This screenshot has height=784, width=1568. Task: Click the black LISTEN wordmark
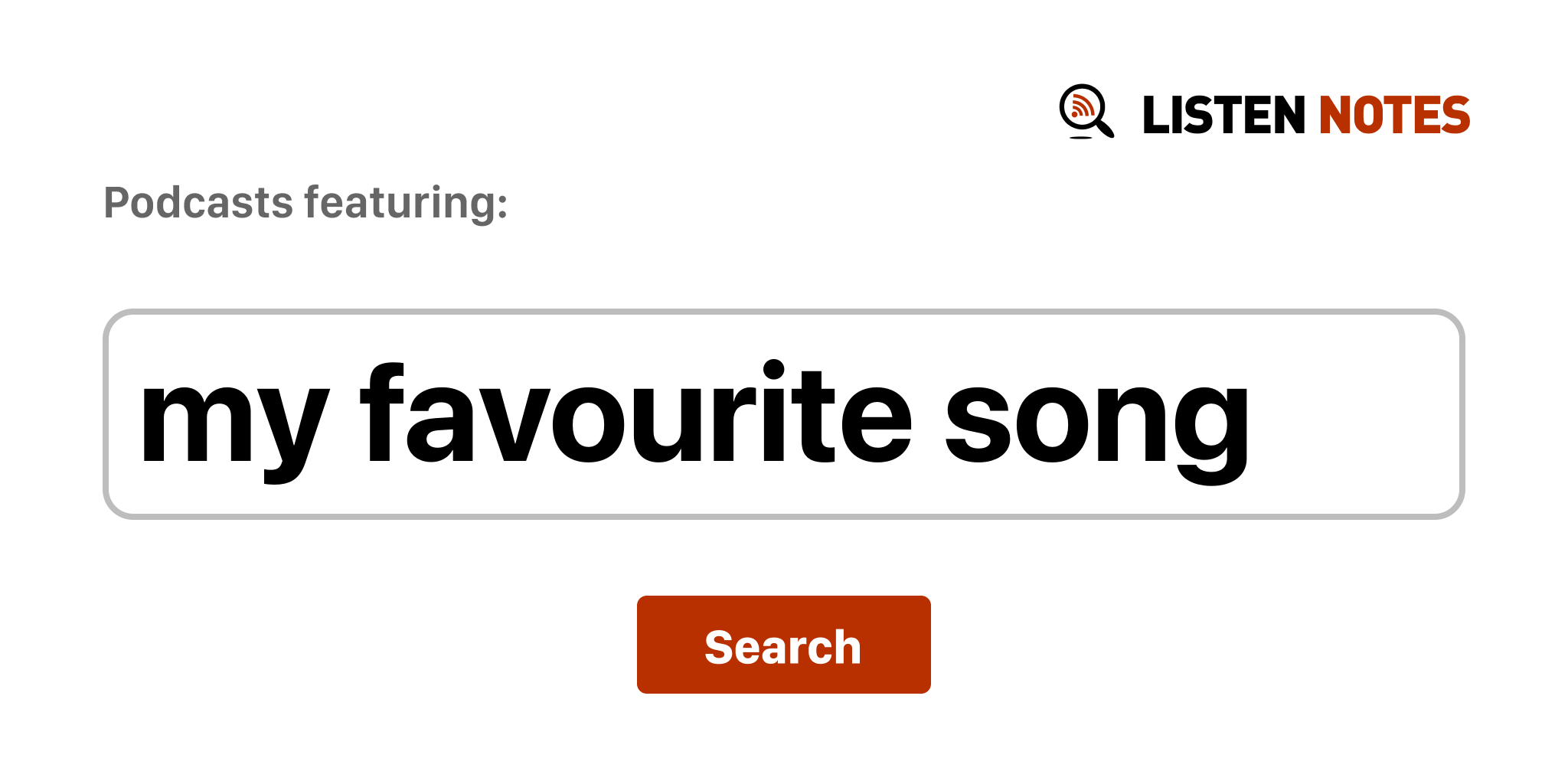click(1223, 116)
